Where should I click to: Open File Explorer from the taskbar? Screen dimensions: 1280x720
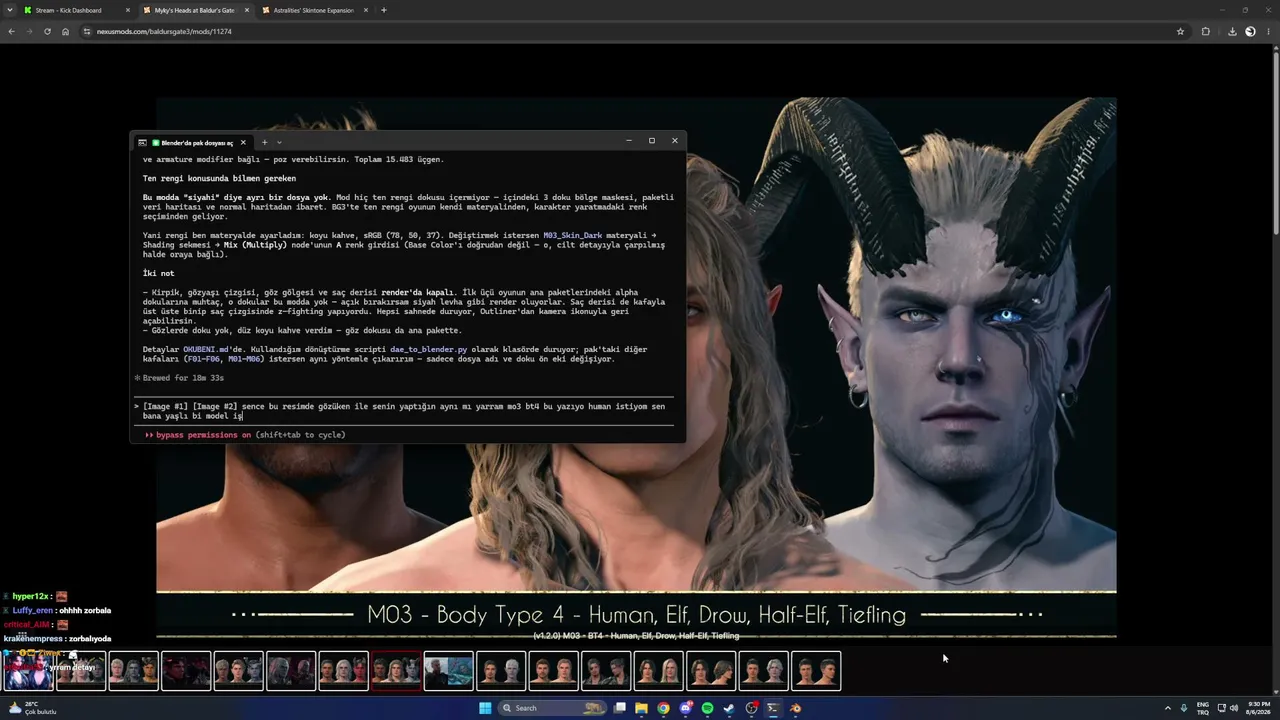(x=642, y=708)
